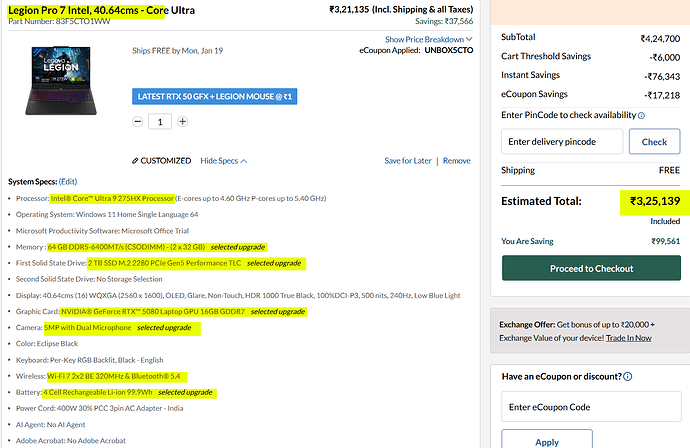Click the CUSTOMIZED pencil icon

point(136,161)
